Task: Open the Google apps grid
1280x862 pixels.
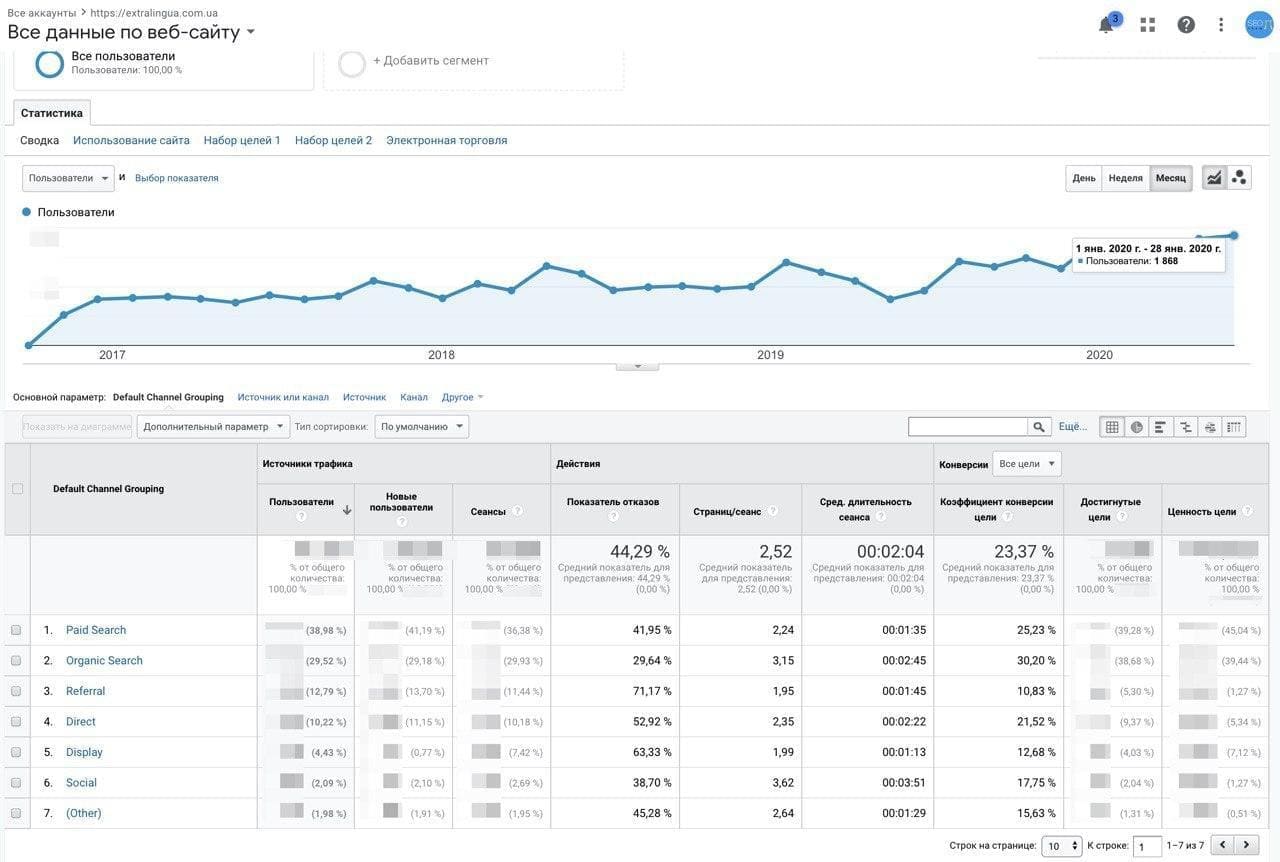Action: 1148,25
